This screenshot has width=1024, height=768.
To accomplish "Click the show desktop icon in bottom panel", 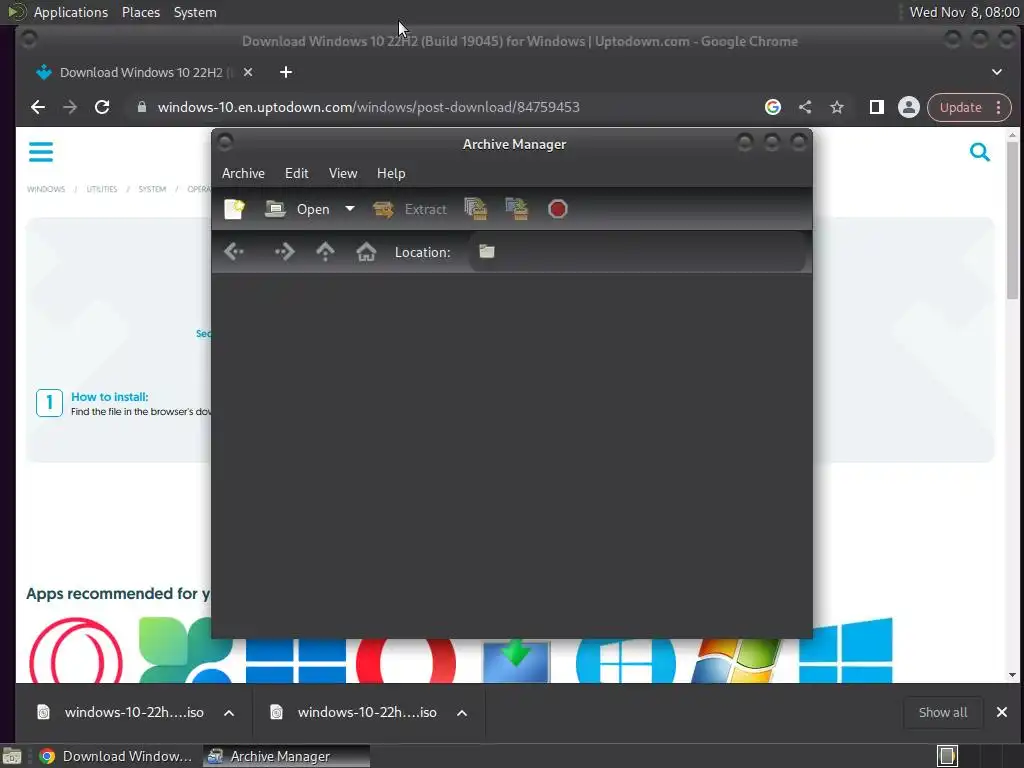I will 12,756.
